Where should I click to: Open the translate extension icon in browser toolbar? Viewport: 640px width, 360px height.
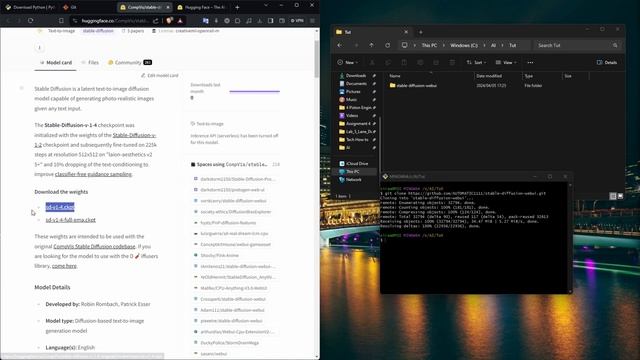[x=206, y=20]
